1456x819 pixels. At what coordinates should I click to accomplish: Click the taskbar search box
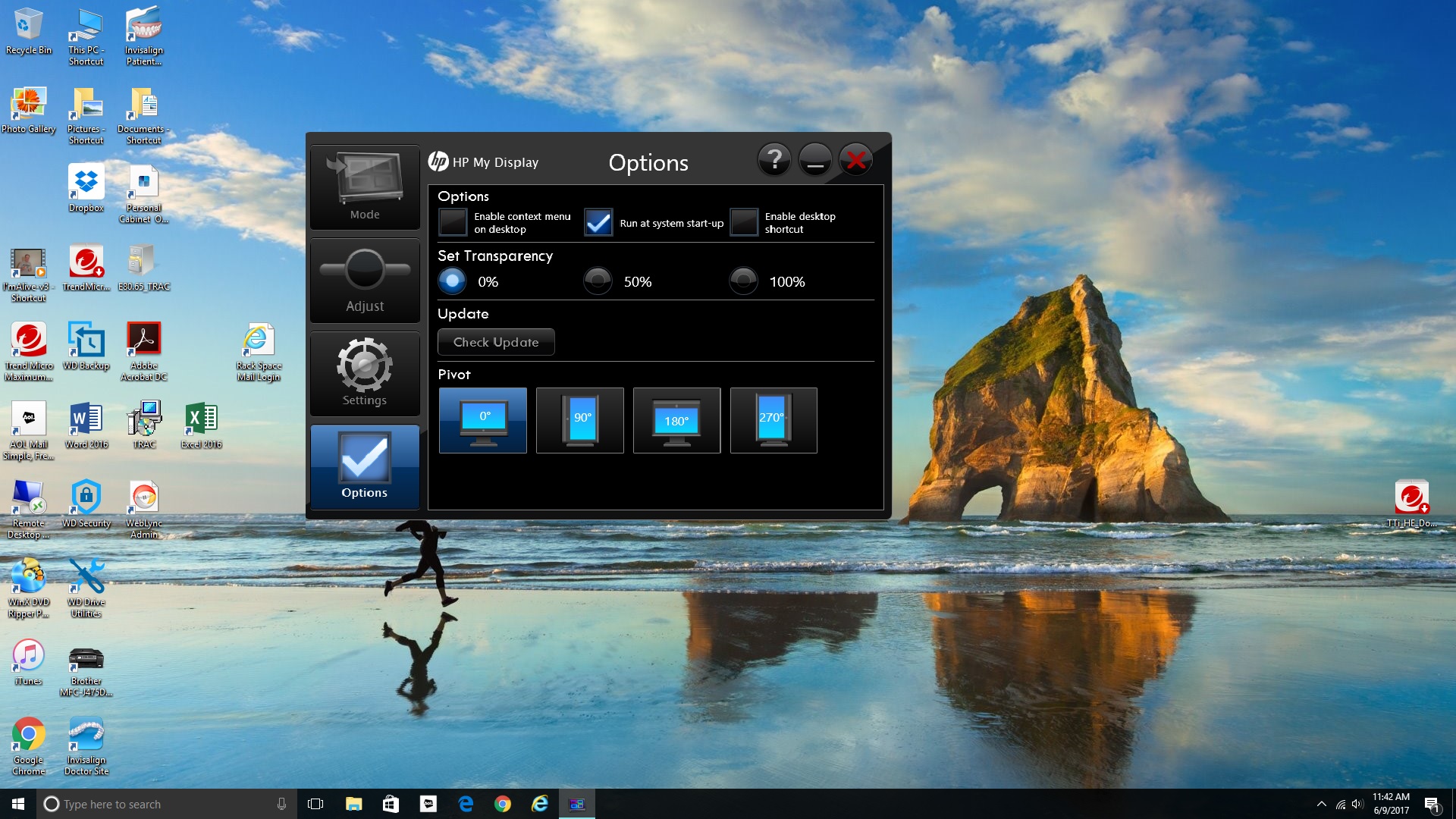coord(165,804)
